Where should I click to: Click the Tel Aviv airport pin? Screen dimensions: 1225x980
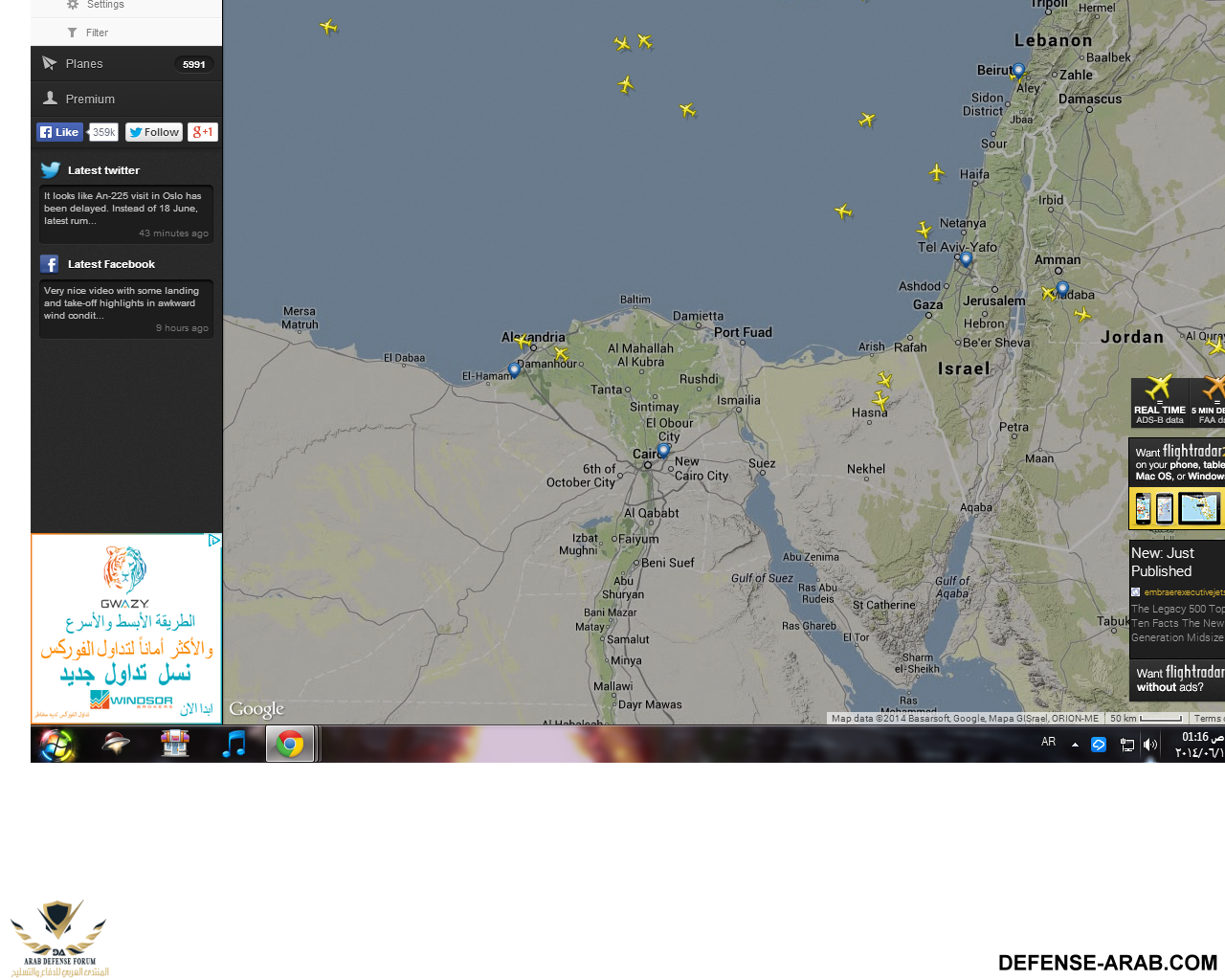[x=966, y=258]
